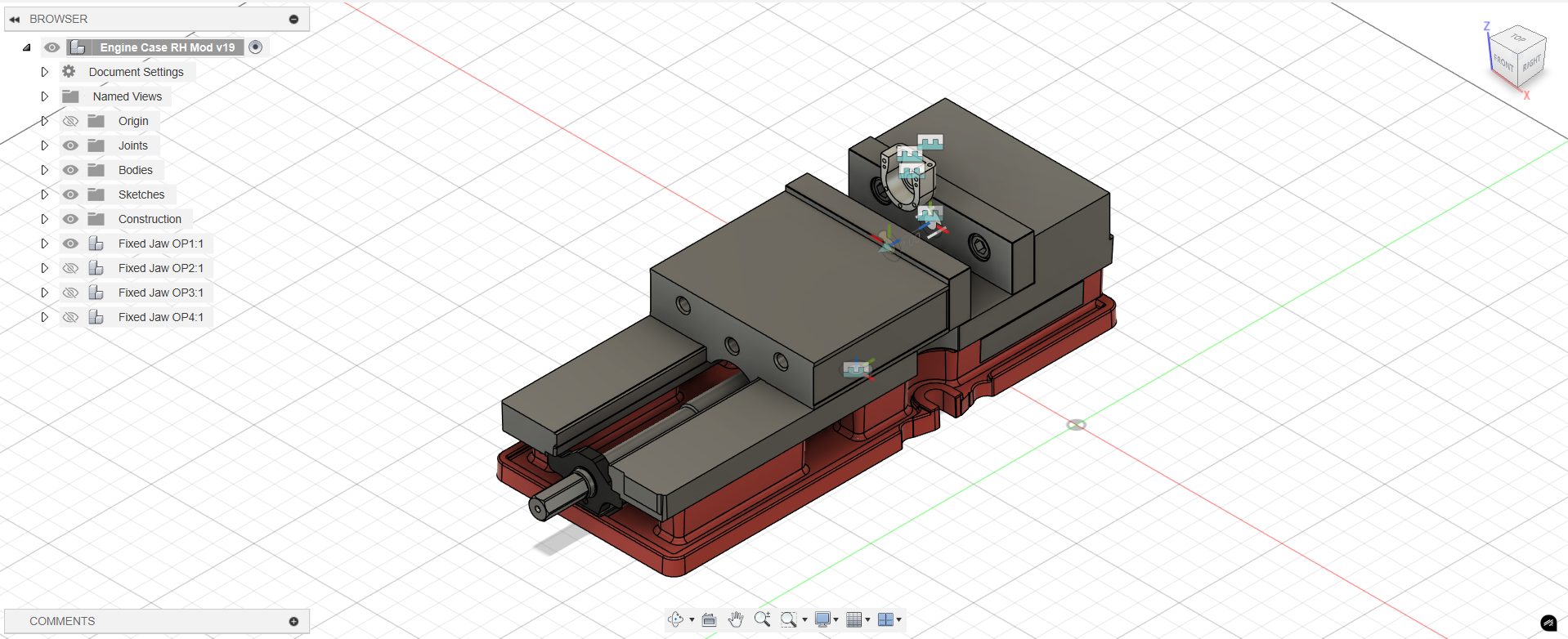1568x639 pixels.
Task: Click the Sketches folder icon
Action: 96,194
